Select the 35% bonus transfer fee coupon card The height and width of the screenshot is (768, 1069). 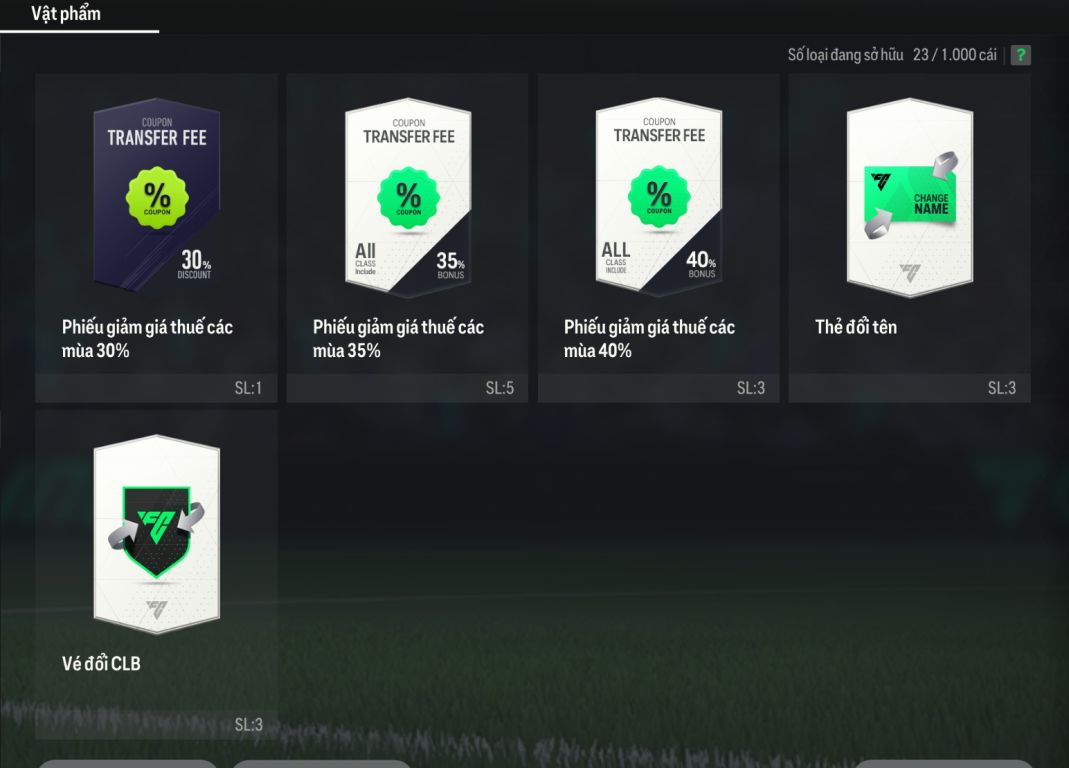point(407,238)
